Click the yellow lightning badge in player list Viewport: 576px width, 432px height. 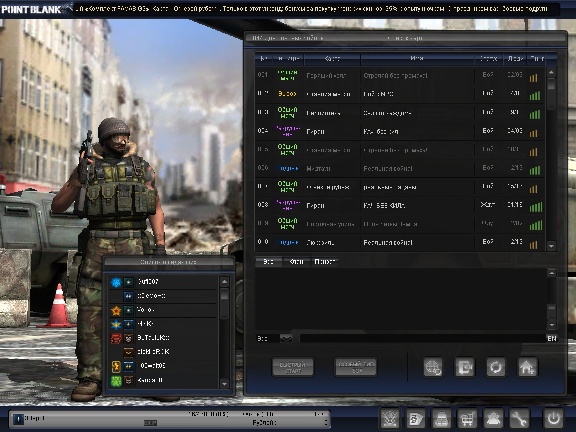click(x=116, y=366)
